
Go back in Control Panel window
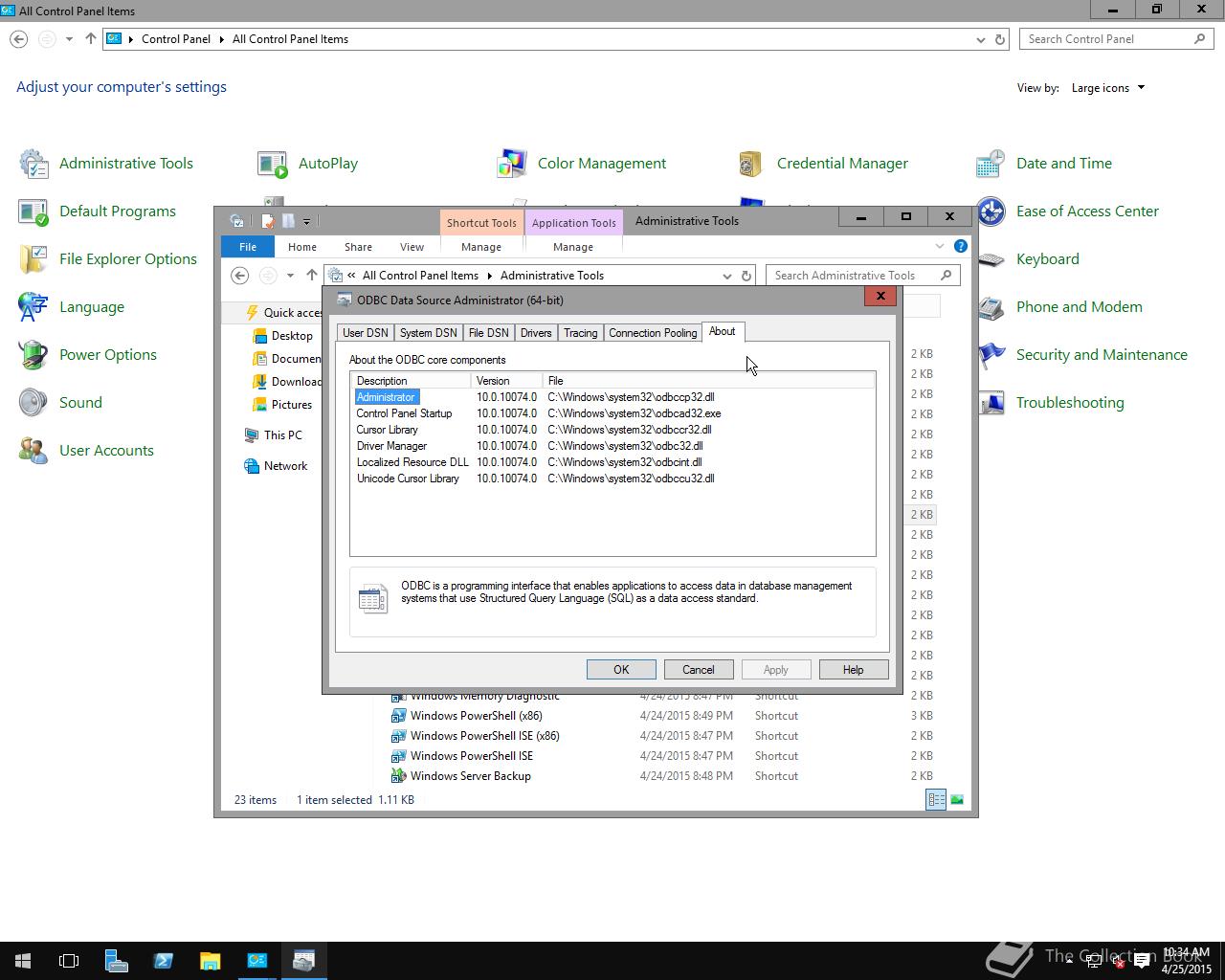19,39
